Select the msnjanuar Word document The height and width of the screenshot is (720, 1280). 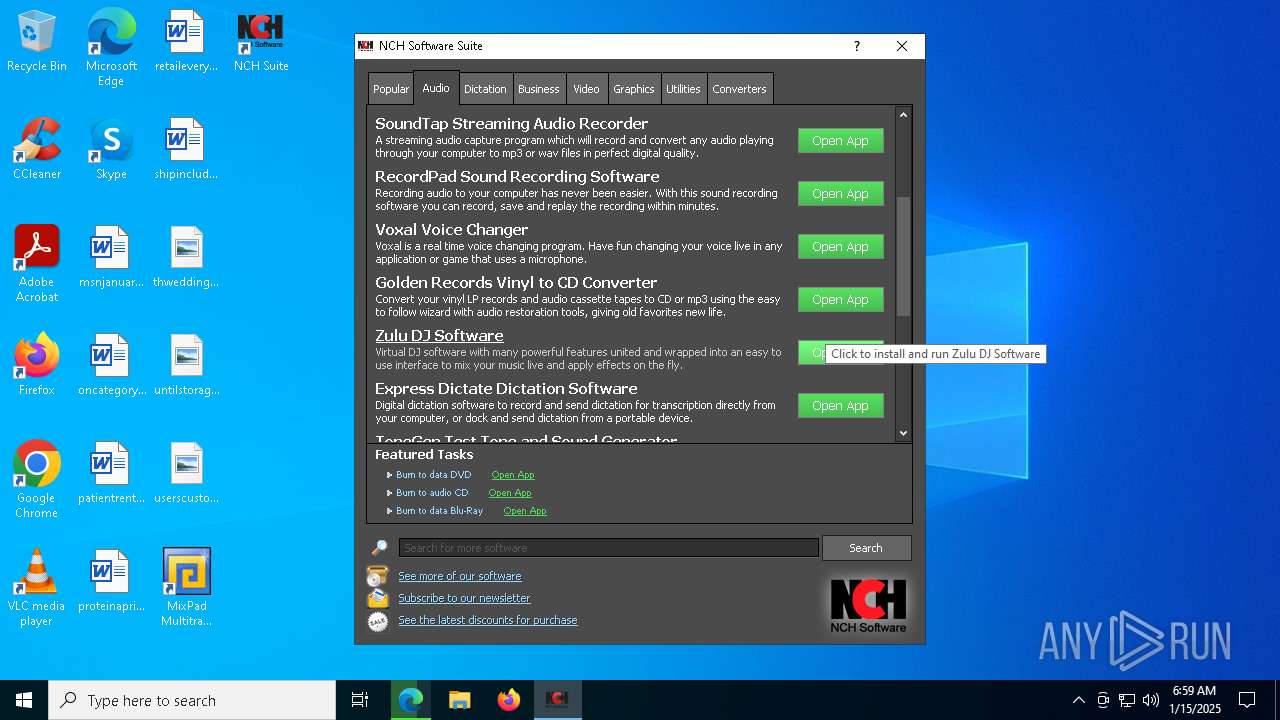coord(111,258)
